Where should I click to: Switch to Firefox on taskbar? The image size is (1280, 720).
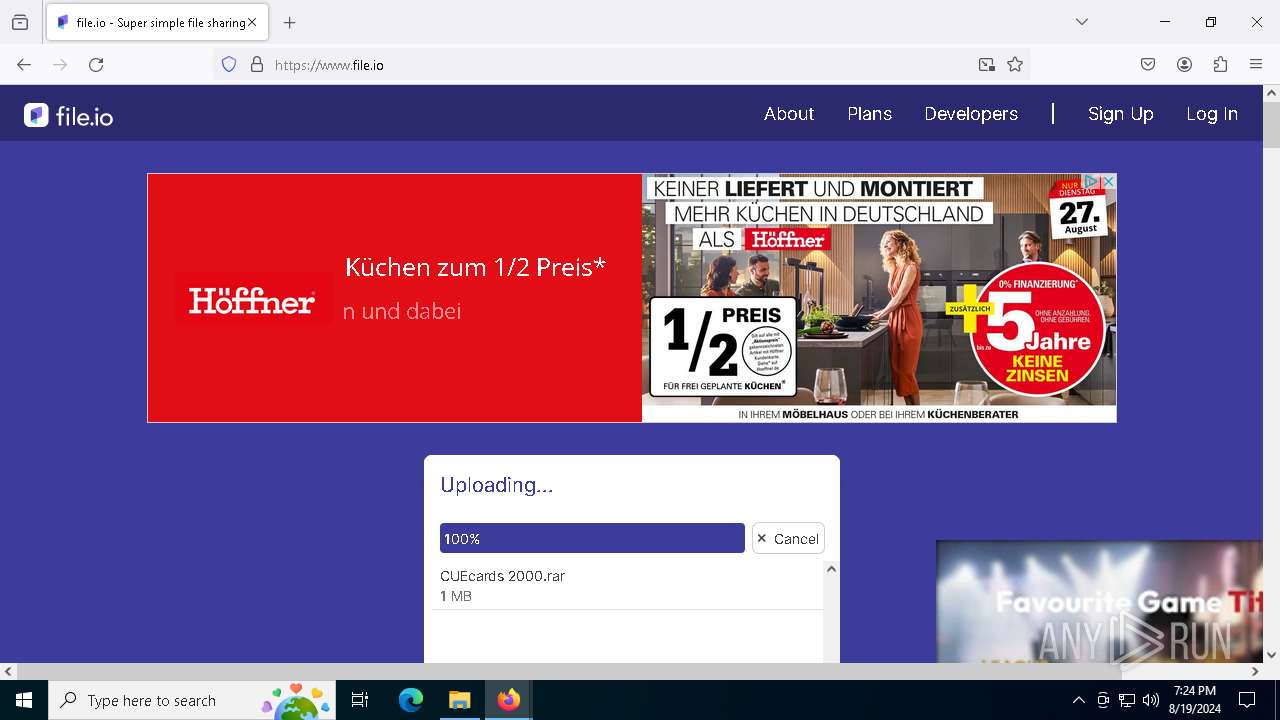pos(509,700)
